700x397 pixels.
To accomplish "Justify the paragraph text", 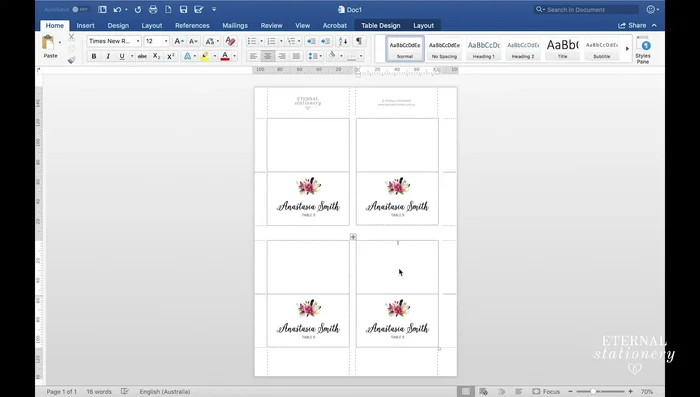I will click(x=296, y=56).
